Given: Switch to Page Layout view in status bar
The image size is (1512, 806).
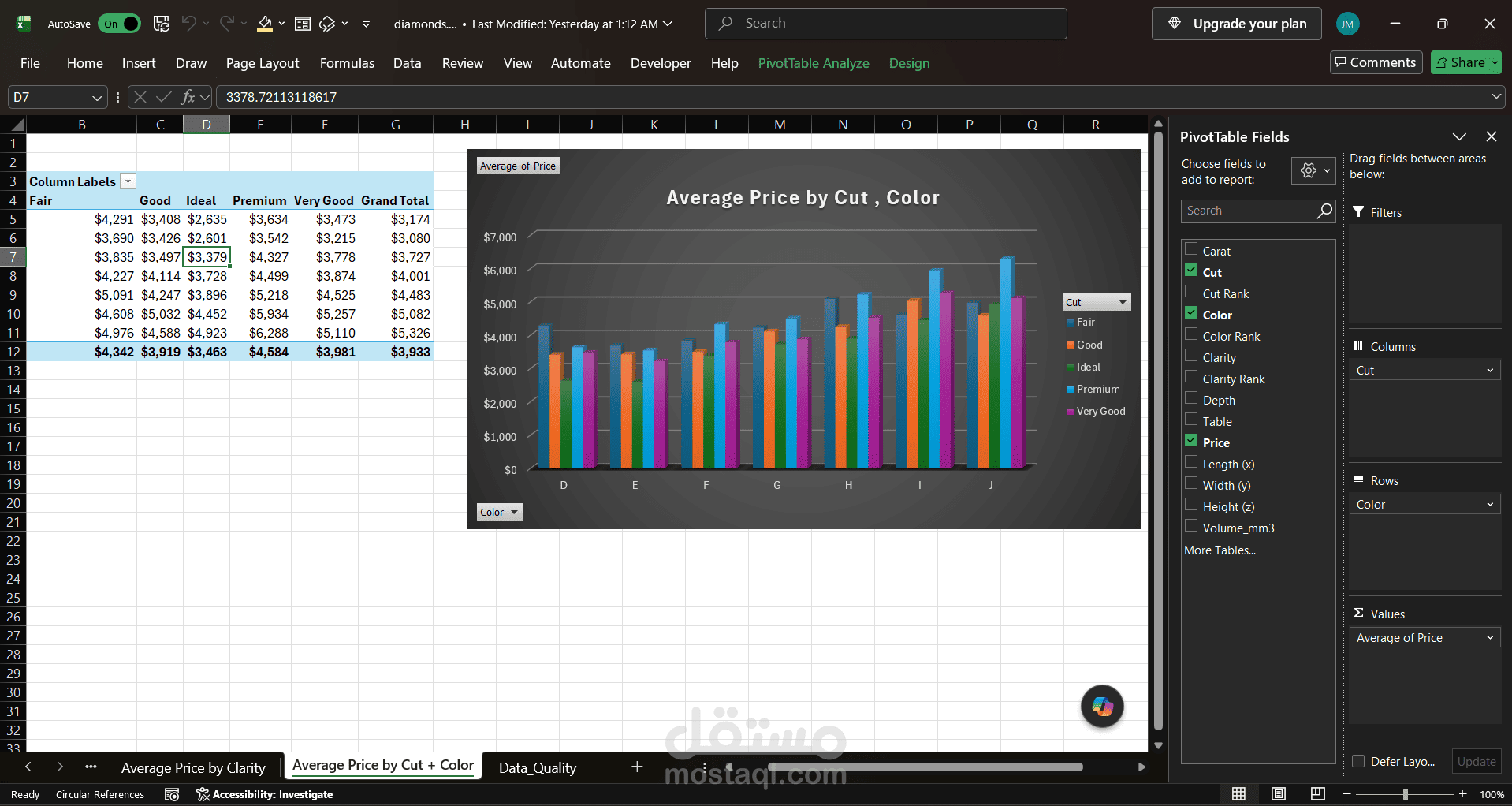Looking at the screenshot, I should (1279, 794).
